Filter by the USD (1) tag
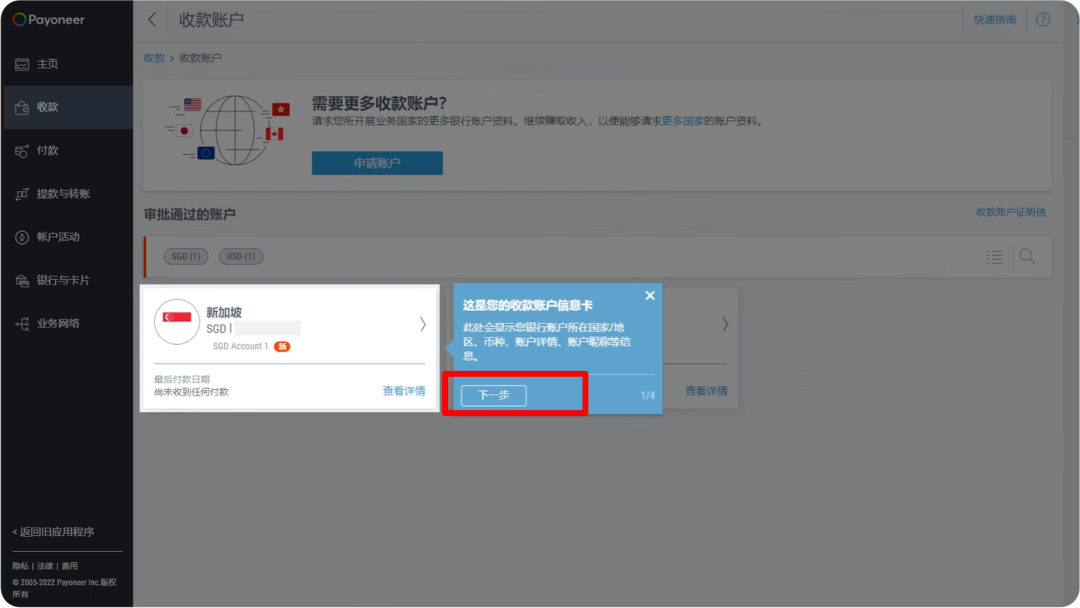 (x=241, y=256)
